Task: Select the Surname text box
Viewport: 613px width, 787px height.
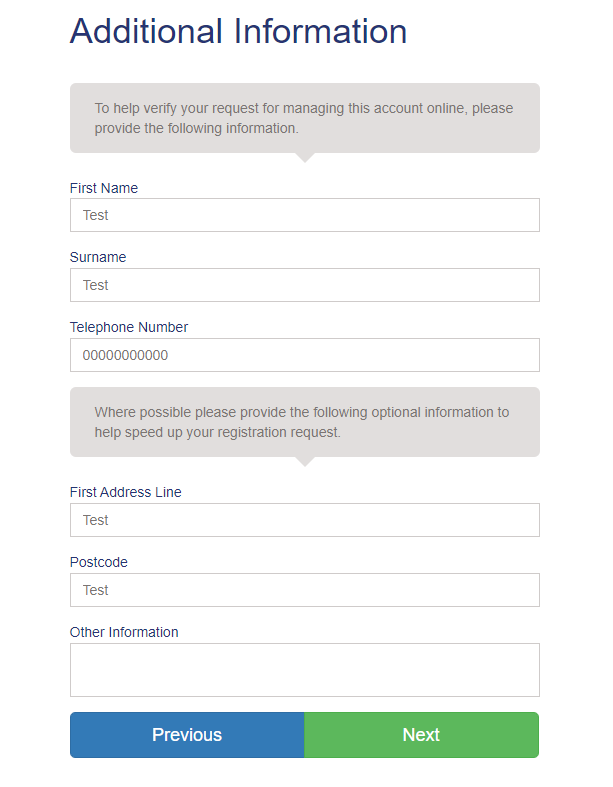Action: (305, 285)
